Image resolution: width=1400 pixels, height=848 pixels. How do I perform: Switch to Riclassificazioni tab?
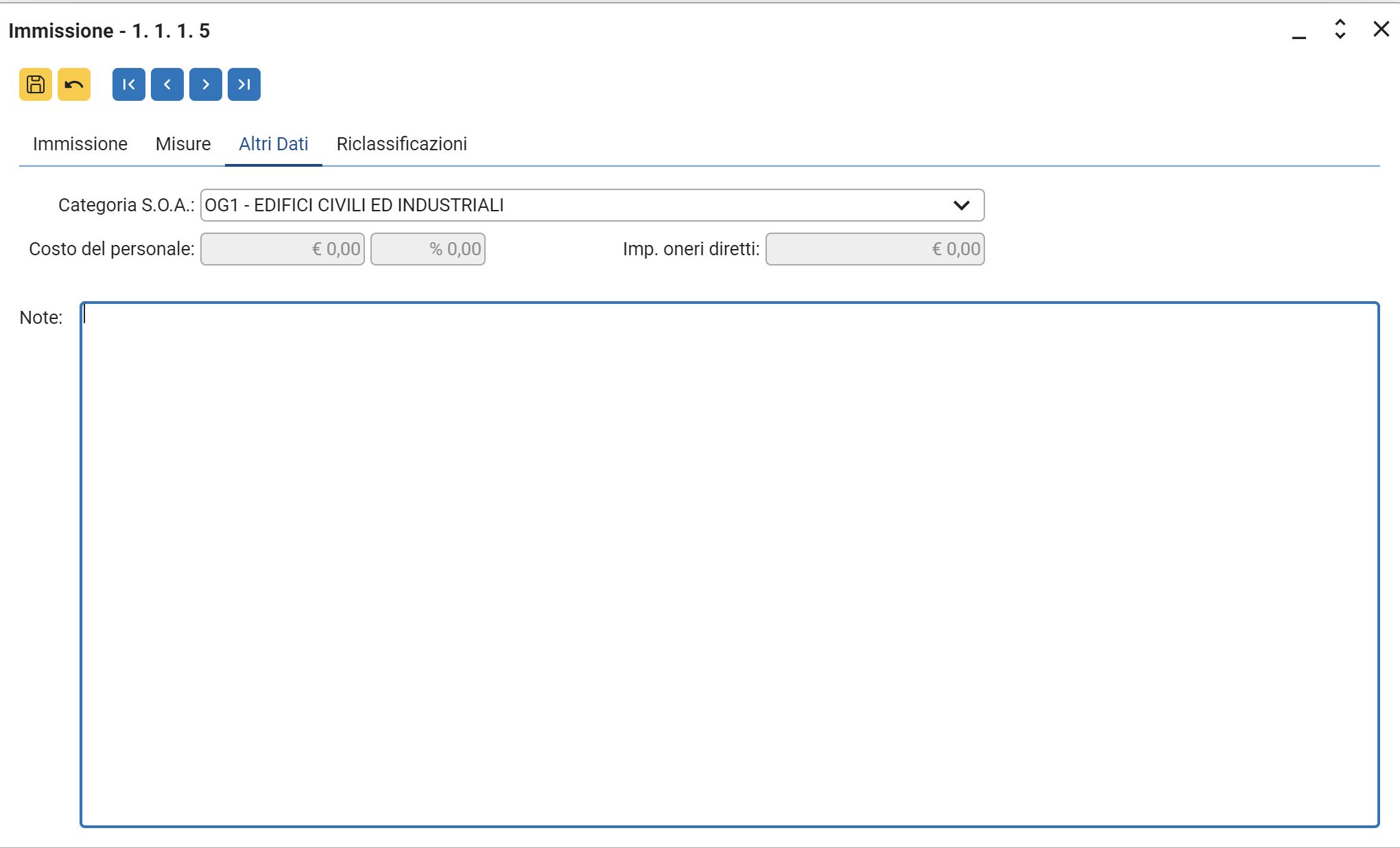pos(401,144)
